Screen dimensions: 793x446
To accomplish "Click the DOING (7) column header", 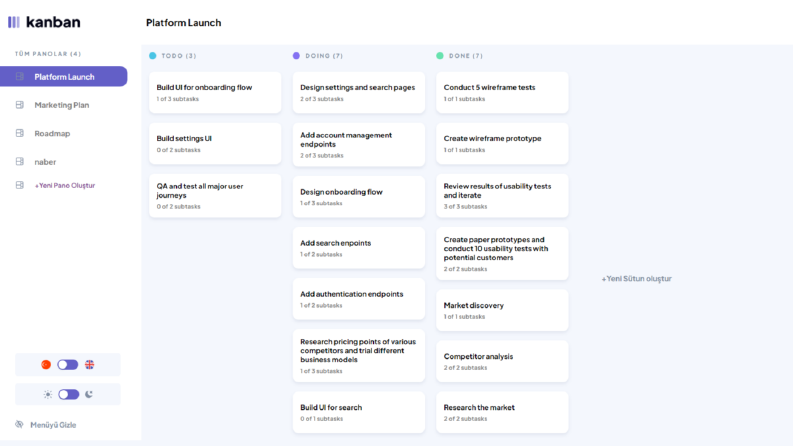I will (324, 56).
